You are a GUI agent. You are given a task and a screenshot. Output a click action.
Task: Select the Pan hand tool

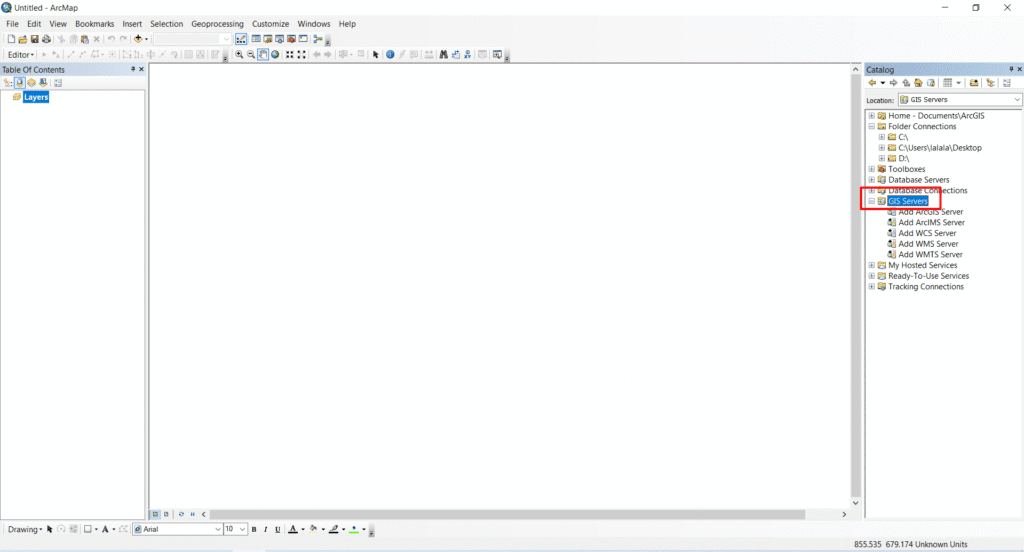coord(263,55)
